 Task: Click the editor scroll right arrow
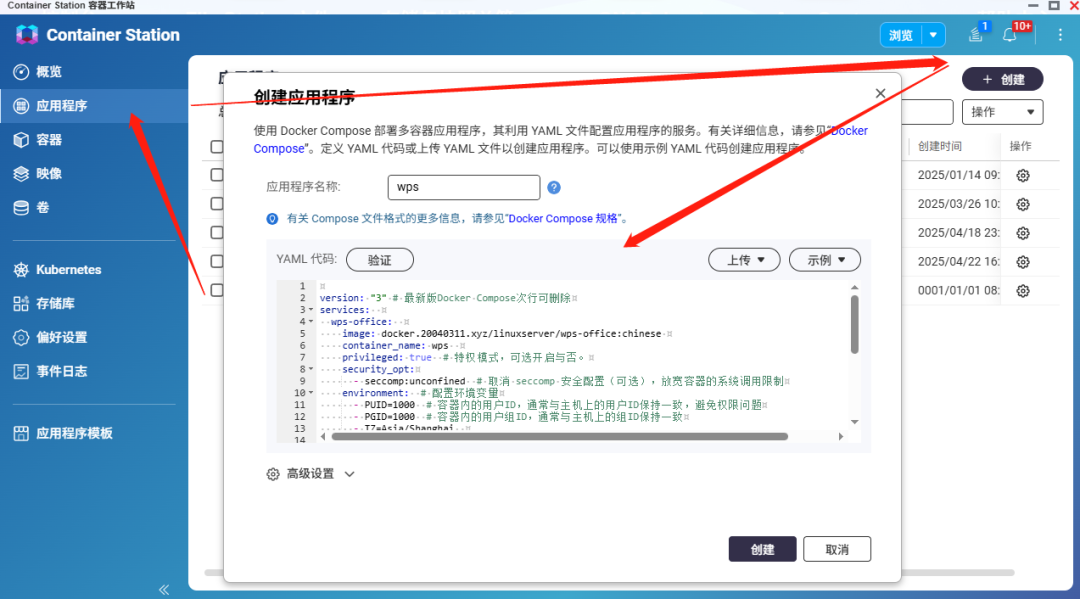pos(840,437)
